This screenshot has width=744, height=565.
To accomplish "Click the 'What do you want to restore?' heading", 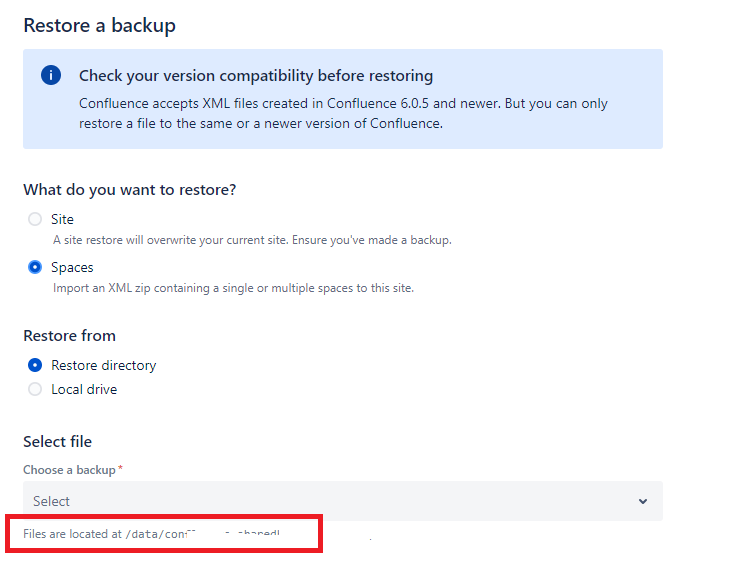I will coord(130,190).
